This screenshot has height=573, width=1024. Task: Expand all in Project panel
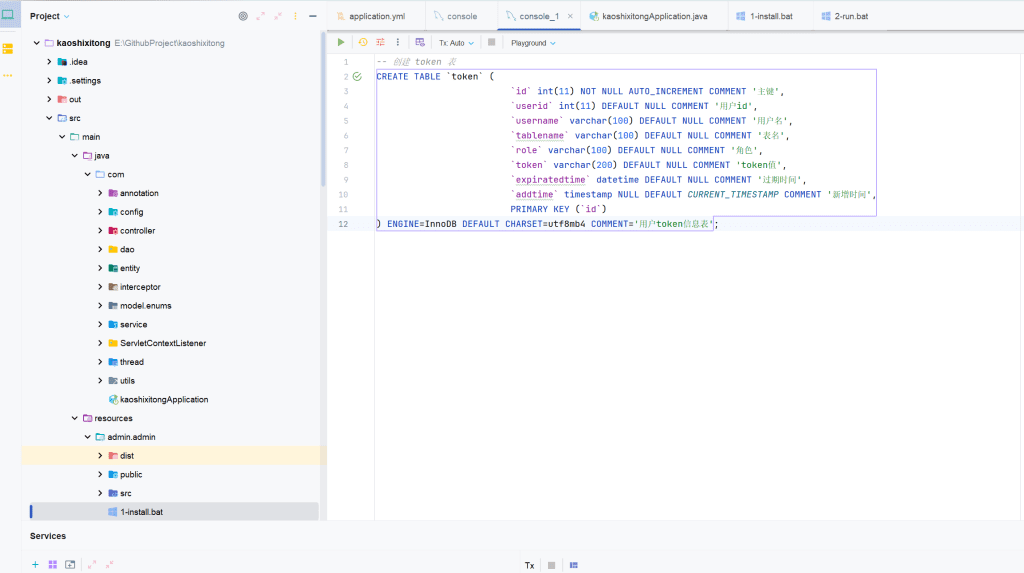pyautogui.click(x=261, y=16)
